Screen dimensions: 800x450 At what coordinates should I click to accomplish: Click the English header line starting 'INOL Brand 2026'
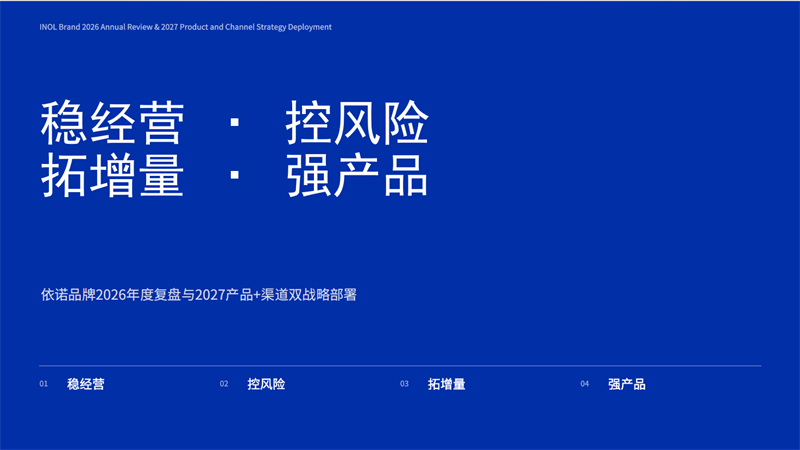[185, 27]
